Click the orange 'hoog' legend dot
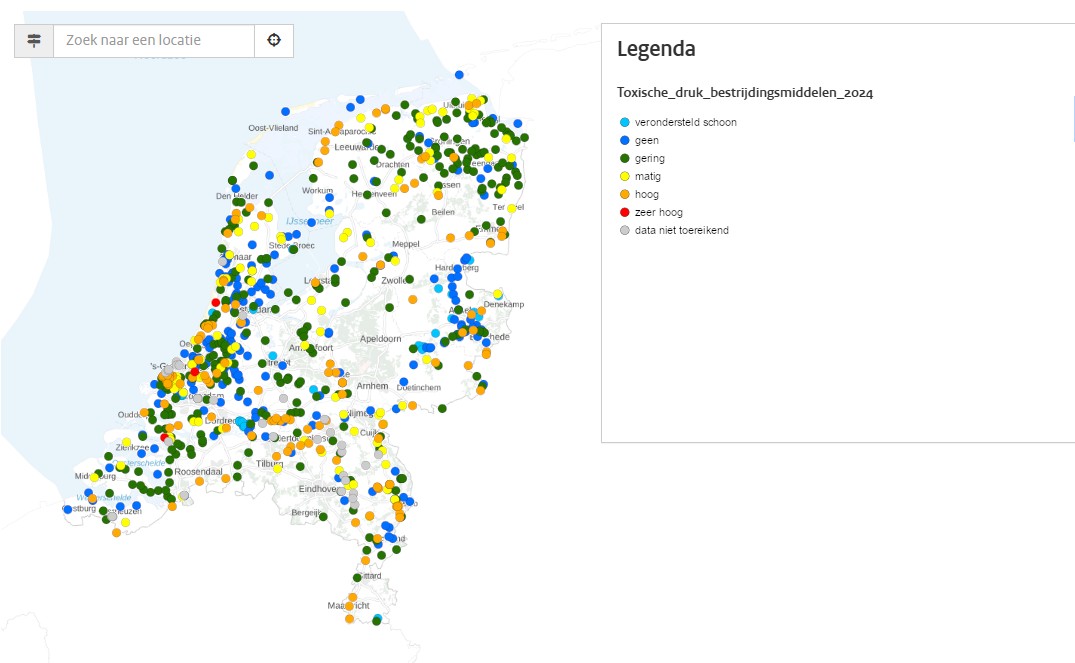 (625, 194)
